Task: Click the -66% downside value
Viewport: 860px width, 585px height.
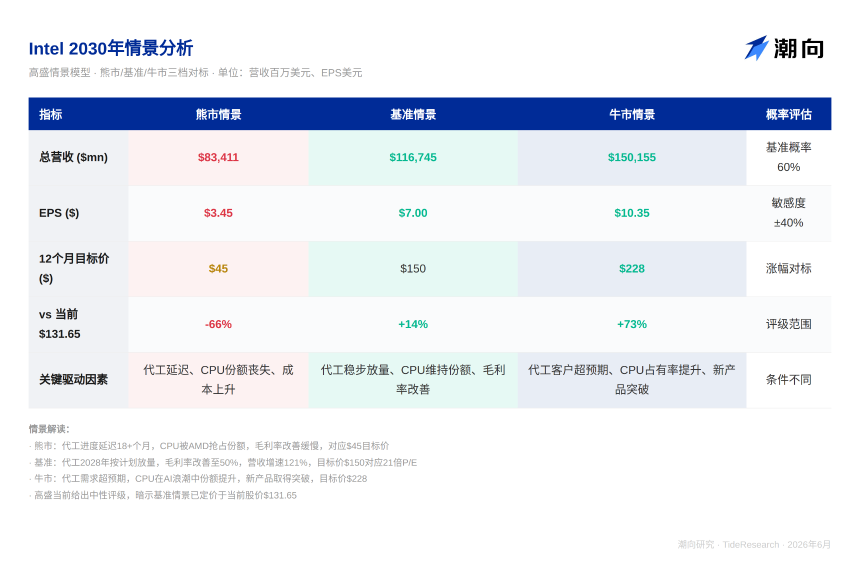Action: click(218, 324)
